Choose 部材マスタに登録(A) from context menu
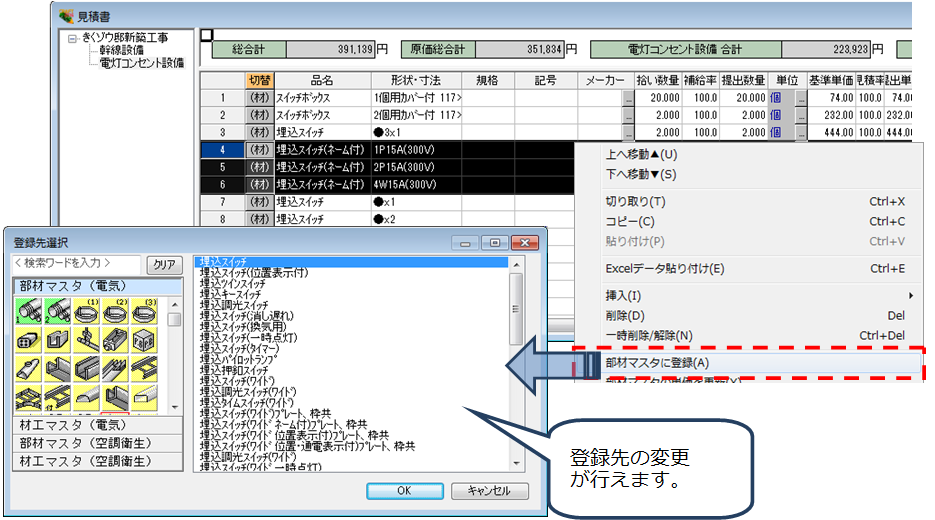 tap(657, 363)
